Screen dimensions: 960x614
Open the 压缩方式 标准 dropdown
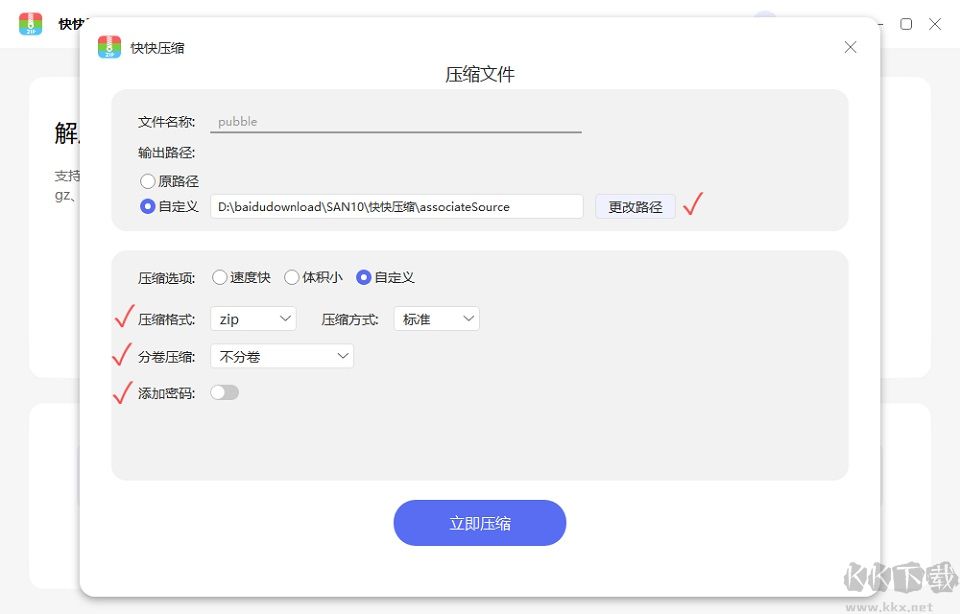pyautogui.click(x=436, y=317)
